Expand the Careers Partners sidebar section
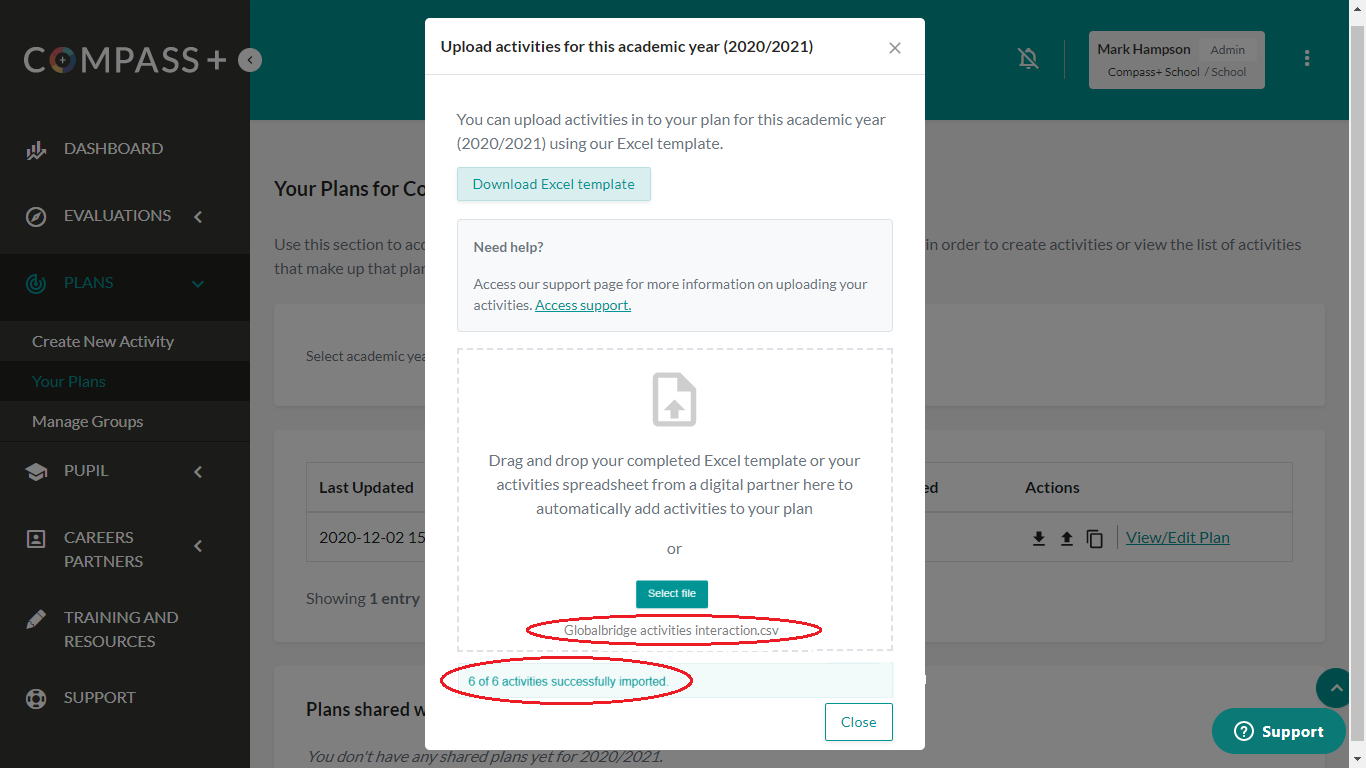The image size is (1366, 768). [x=198, y=546]
